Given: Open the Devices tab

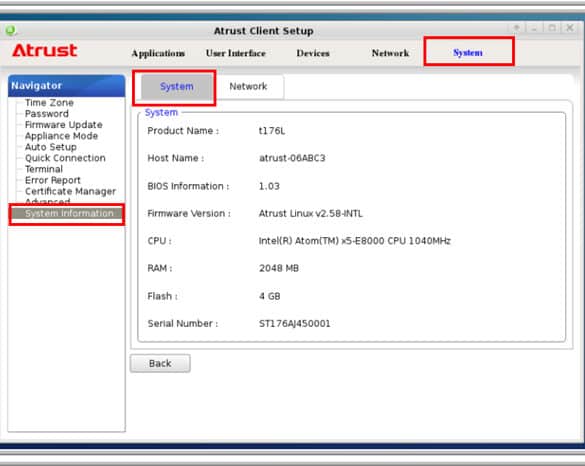Looking at the screenshot, I should click(313, 53).
